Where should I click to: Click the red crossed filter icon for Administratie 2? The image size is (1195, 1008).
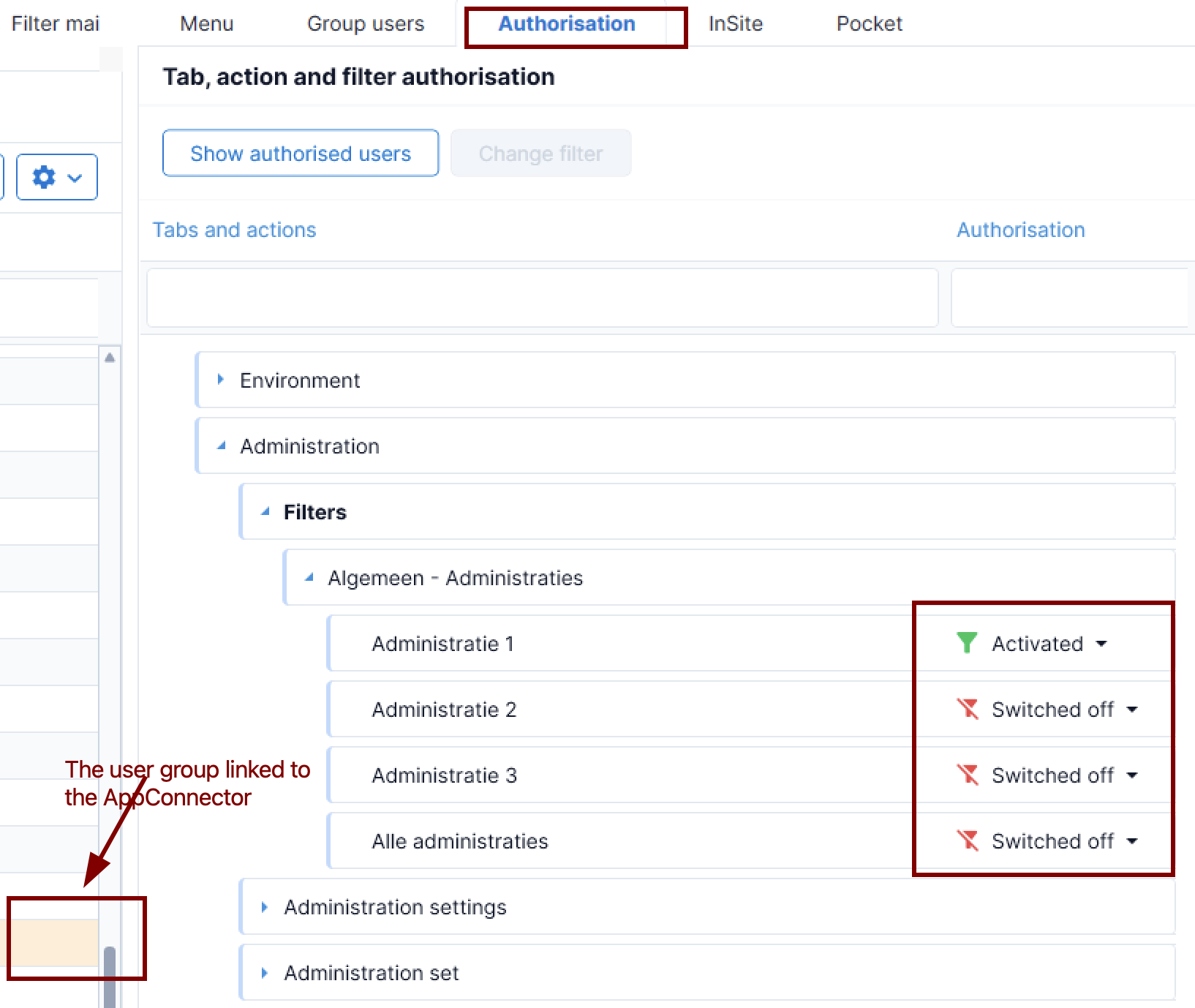point(967,709)
